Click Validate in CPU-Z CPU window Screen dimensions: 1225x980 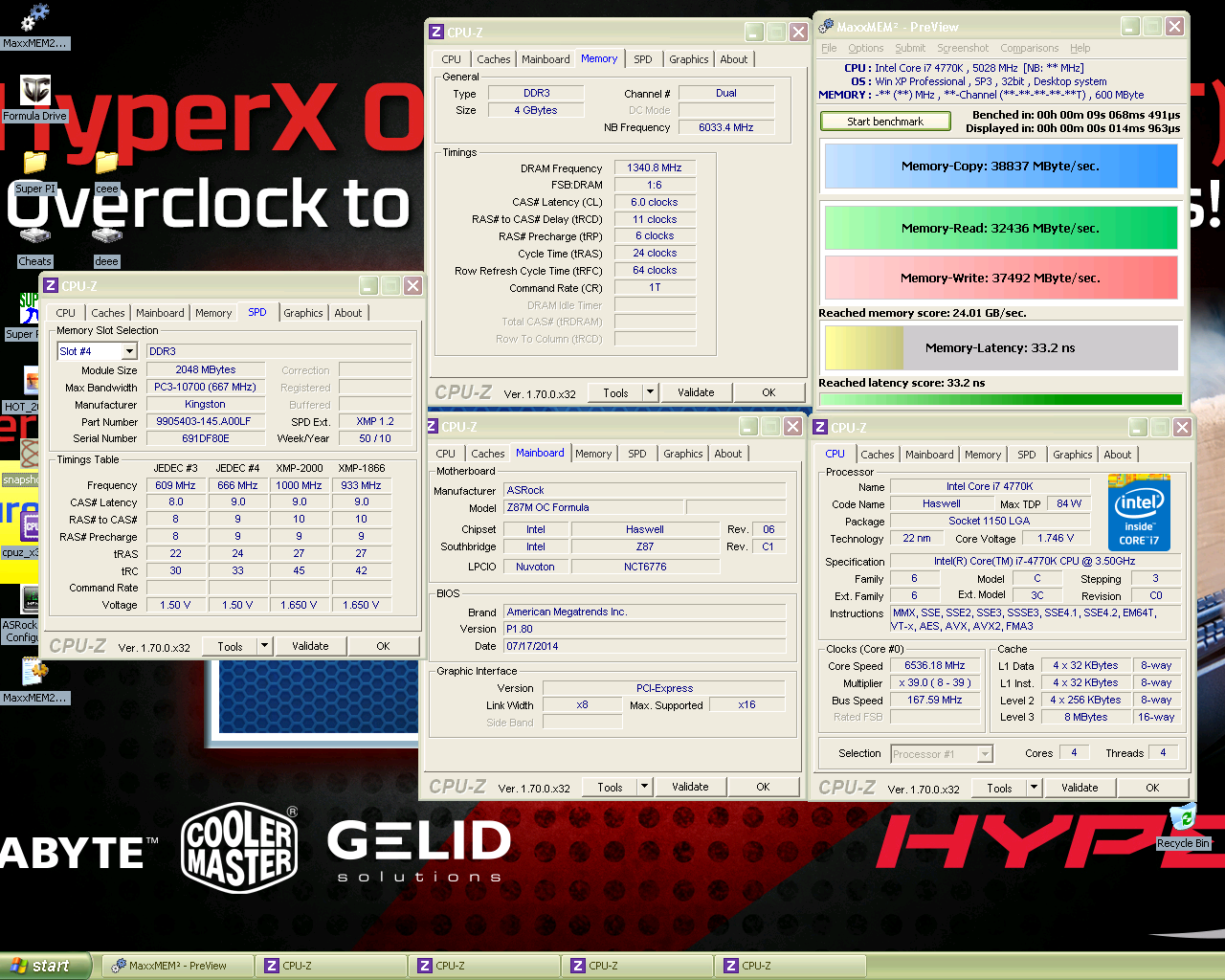[1080, 788]
